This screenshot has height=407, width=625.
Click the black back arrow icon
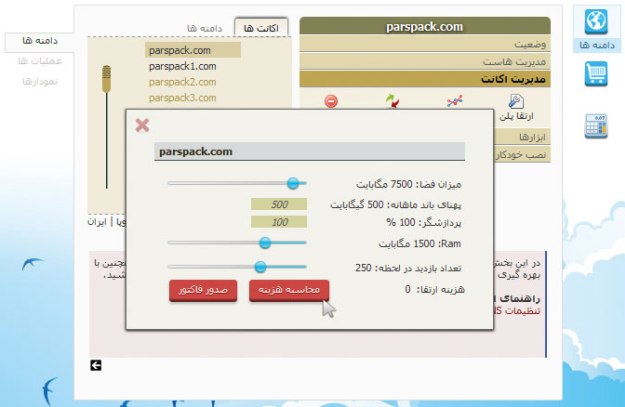(96, 365)
